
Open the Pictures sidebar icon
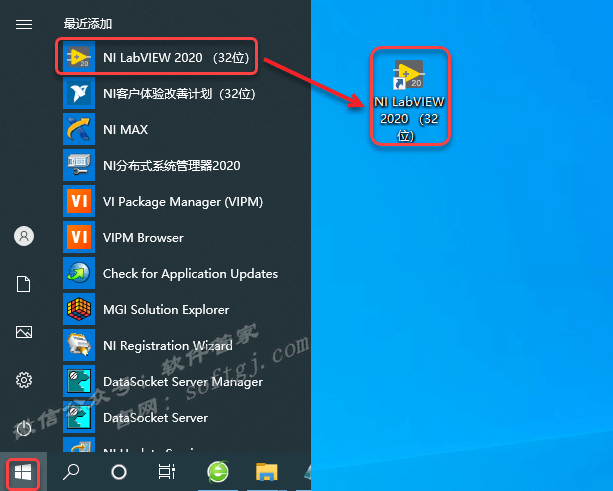tap(24, 332)
